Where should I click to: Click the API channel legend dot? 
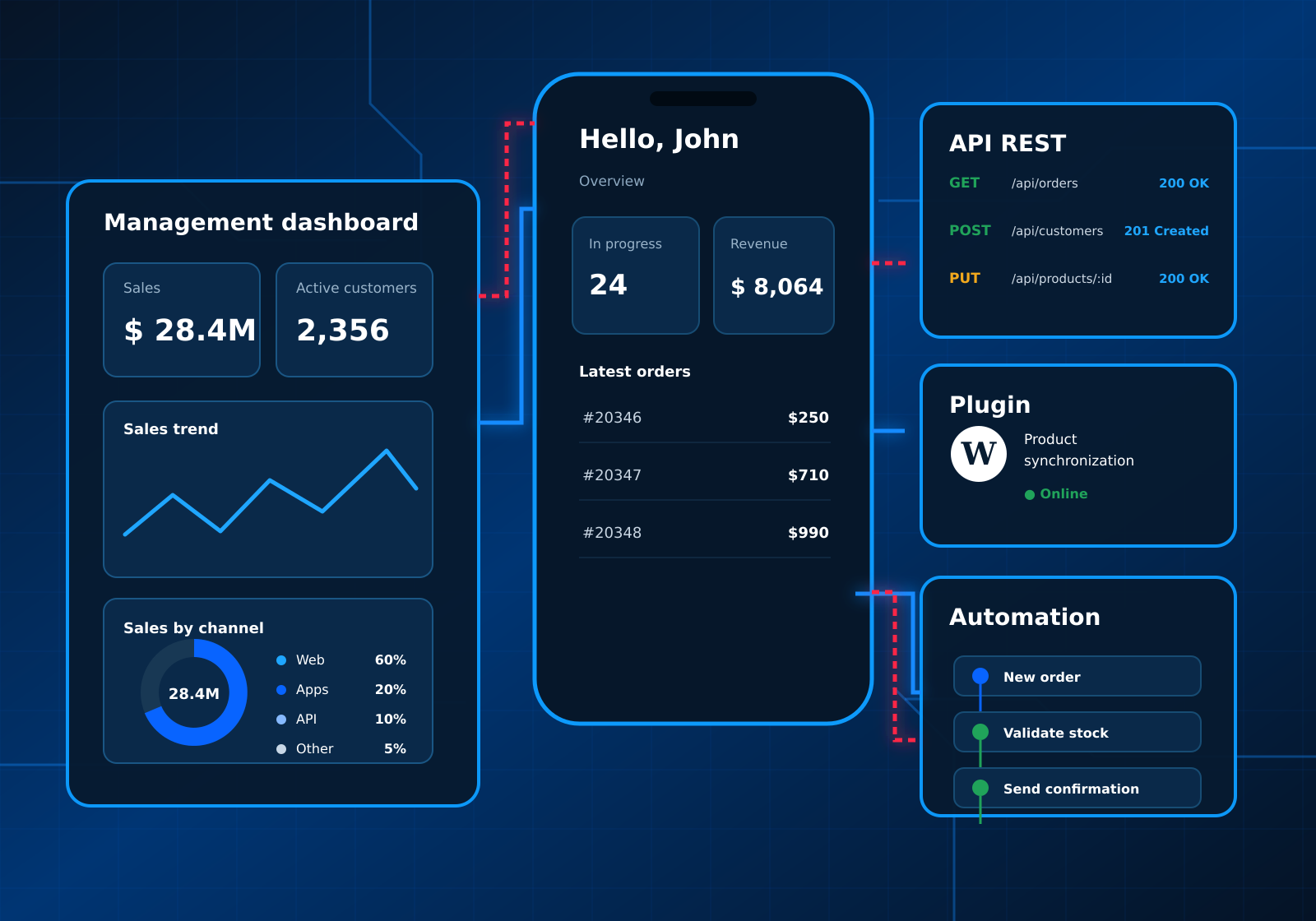coord(281,720)
